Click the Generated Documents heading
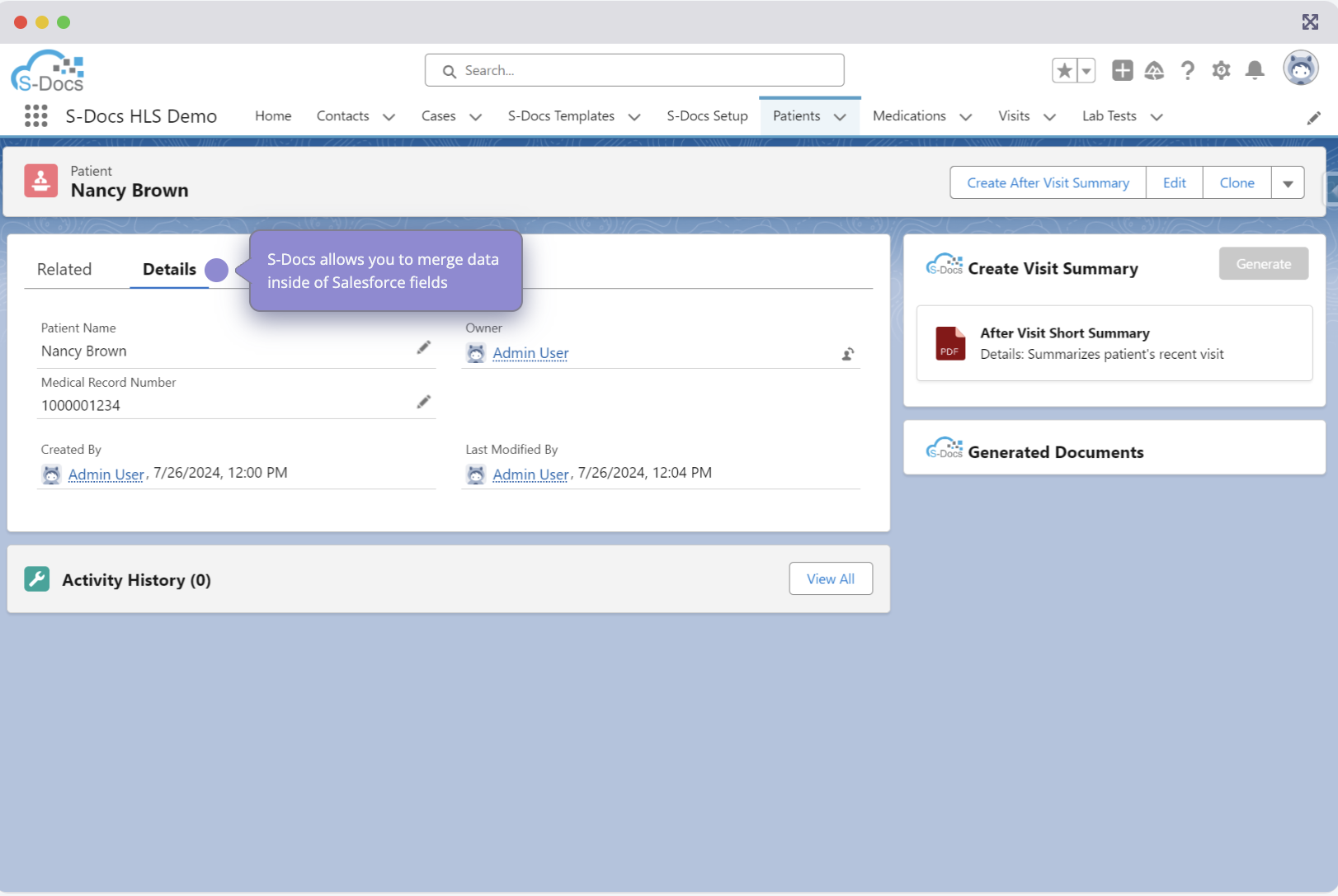Viewport: 1338px width, 896px height. pyautogui.click(x=1056, y=452)
